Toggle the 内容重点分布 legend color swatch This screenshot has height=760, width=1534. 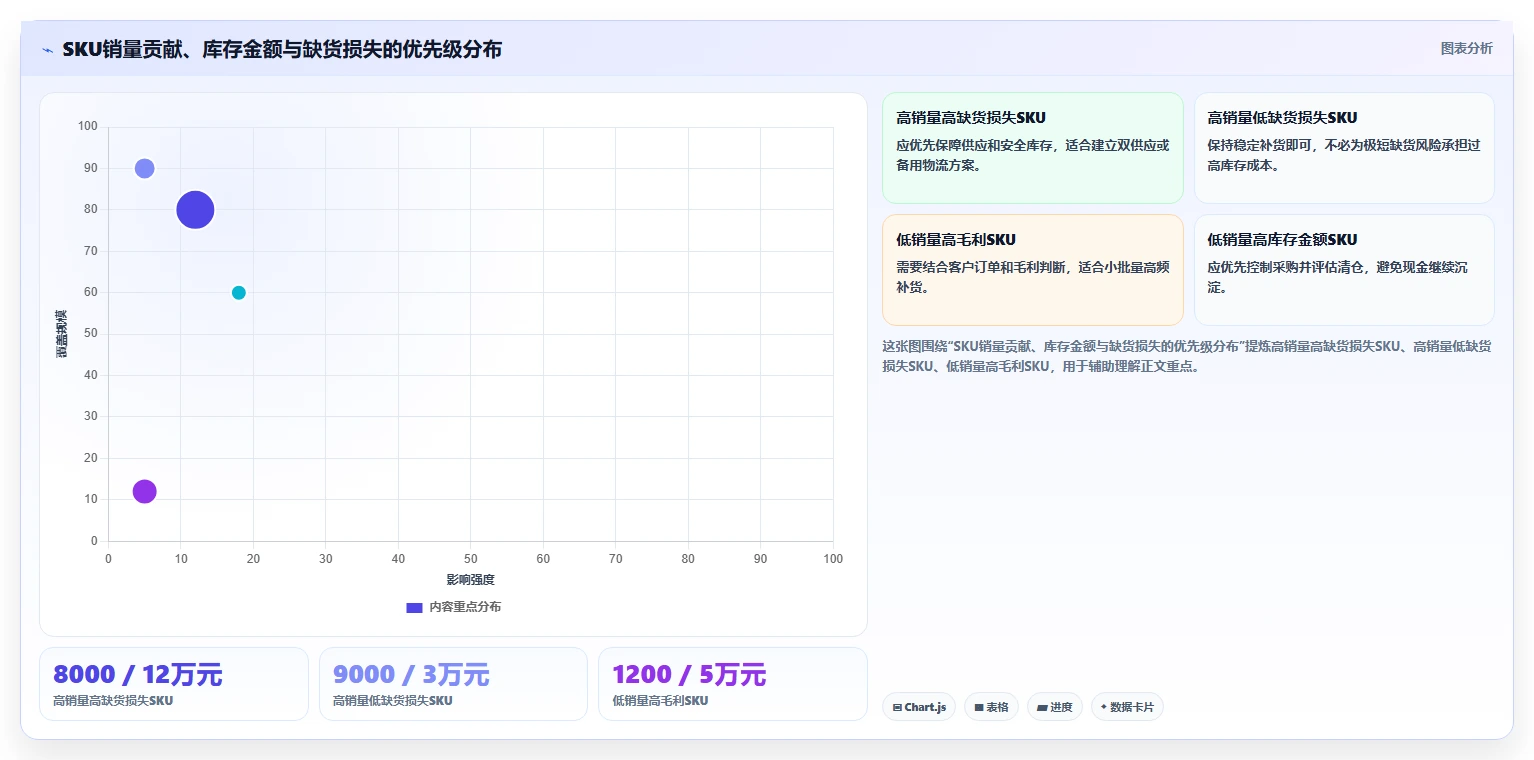click(x=414, y=608)
